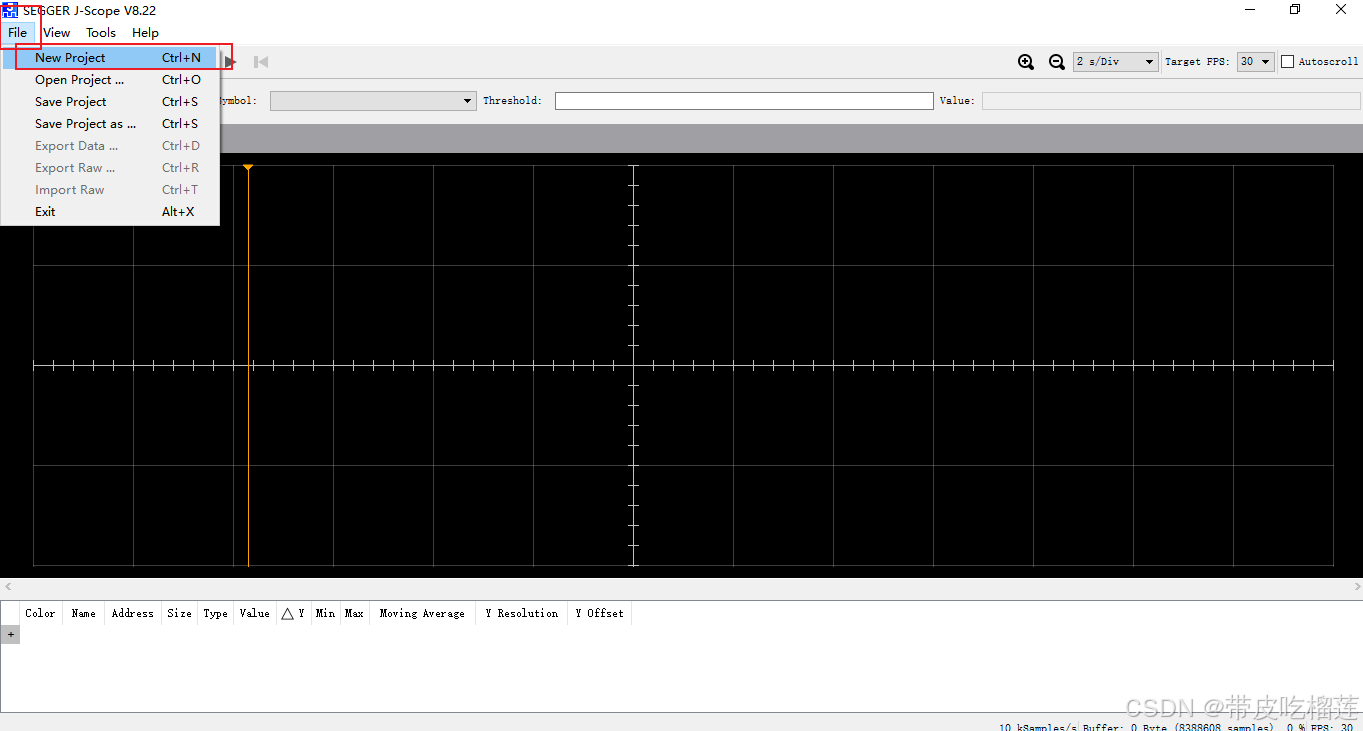Screen dimensions: 1363x731
Task: Select Save Project menu entry
Action: (x=110, y=102)
